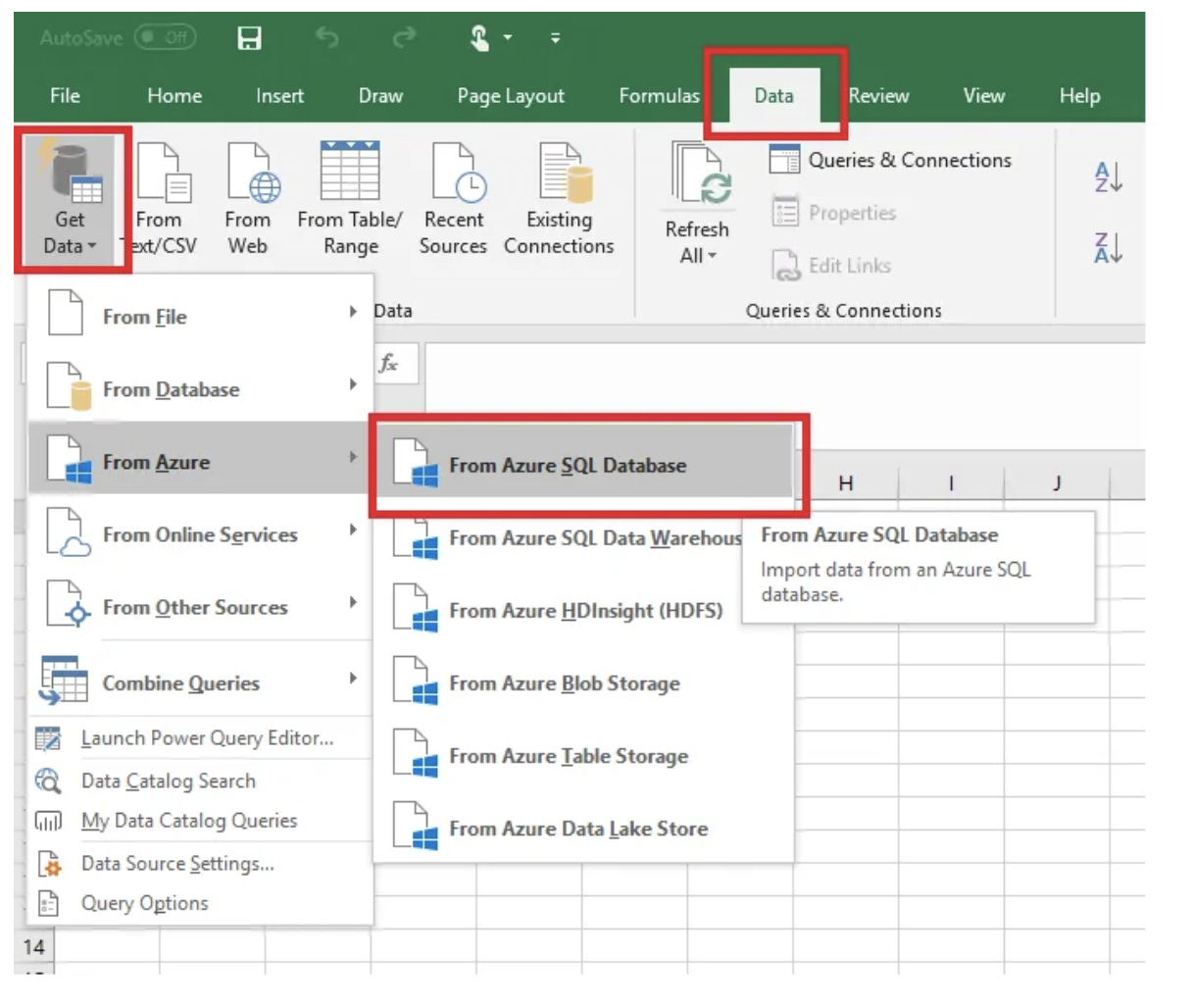Switch to the Formulas tab
Image resolution: width=1194 pixels, height=1008 pixels.
point(659,96)
